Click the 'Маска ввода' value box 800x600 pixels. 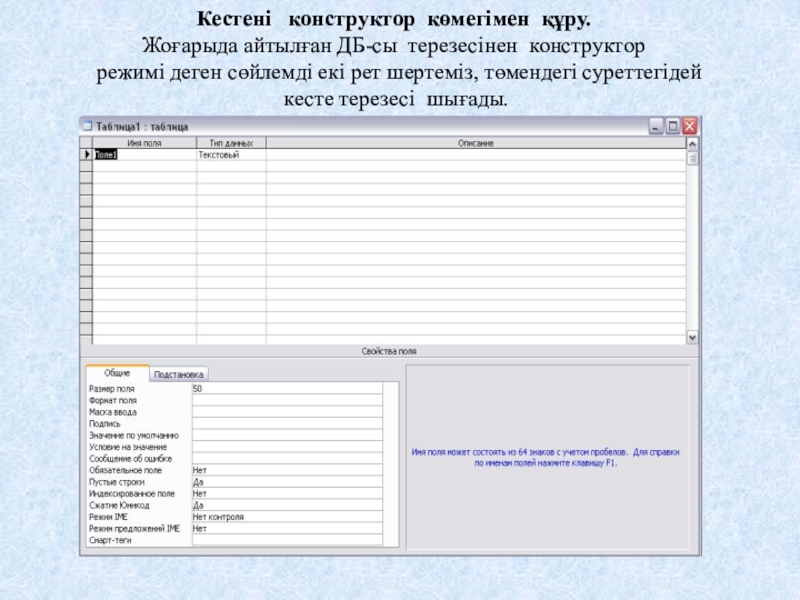(287, 412)
